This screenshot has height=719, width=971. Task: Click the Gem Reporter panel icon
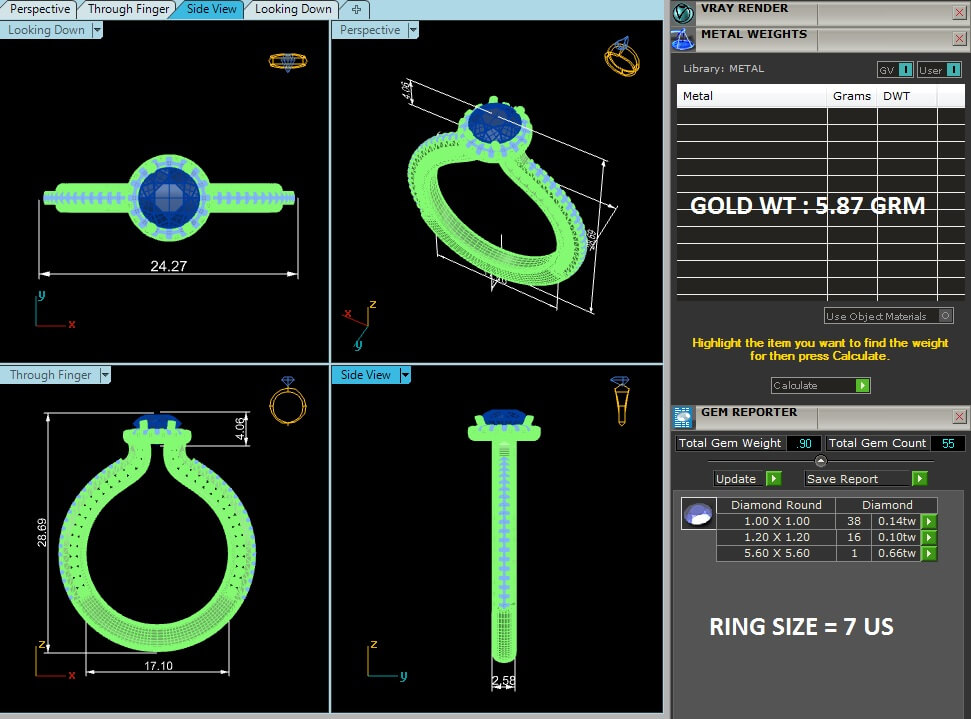(x=683, y=417)
